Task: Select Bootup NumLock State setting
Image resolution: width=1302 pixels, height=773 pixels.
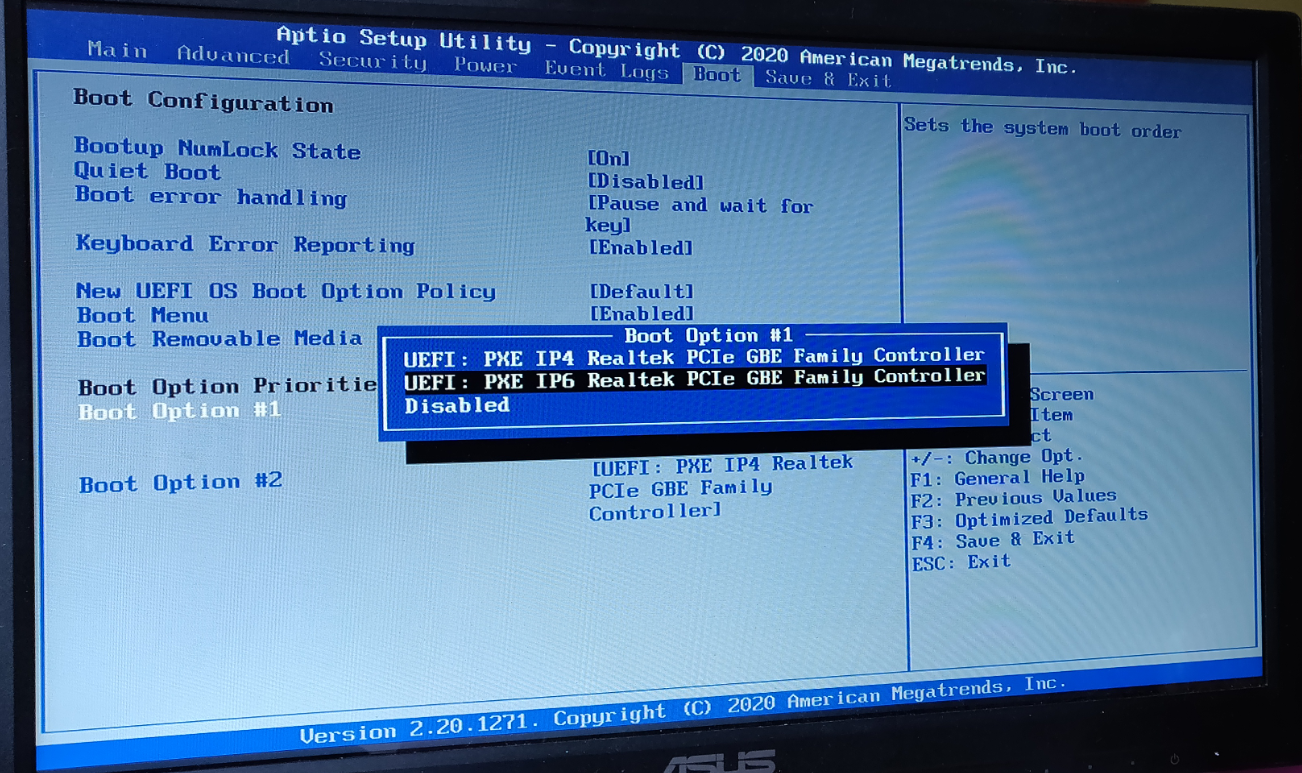Action: 217,148
